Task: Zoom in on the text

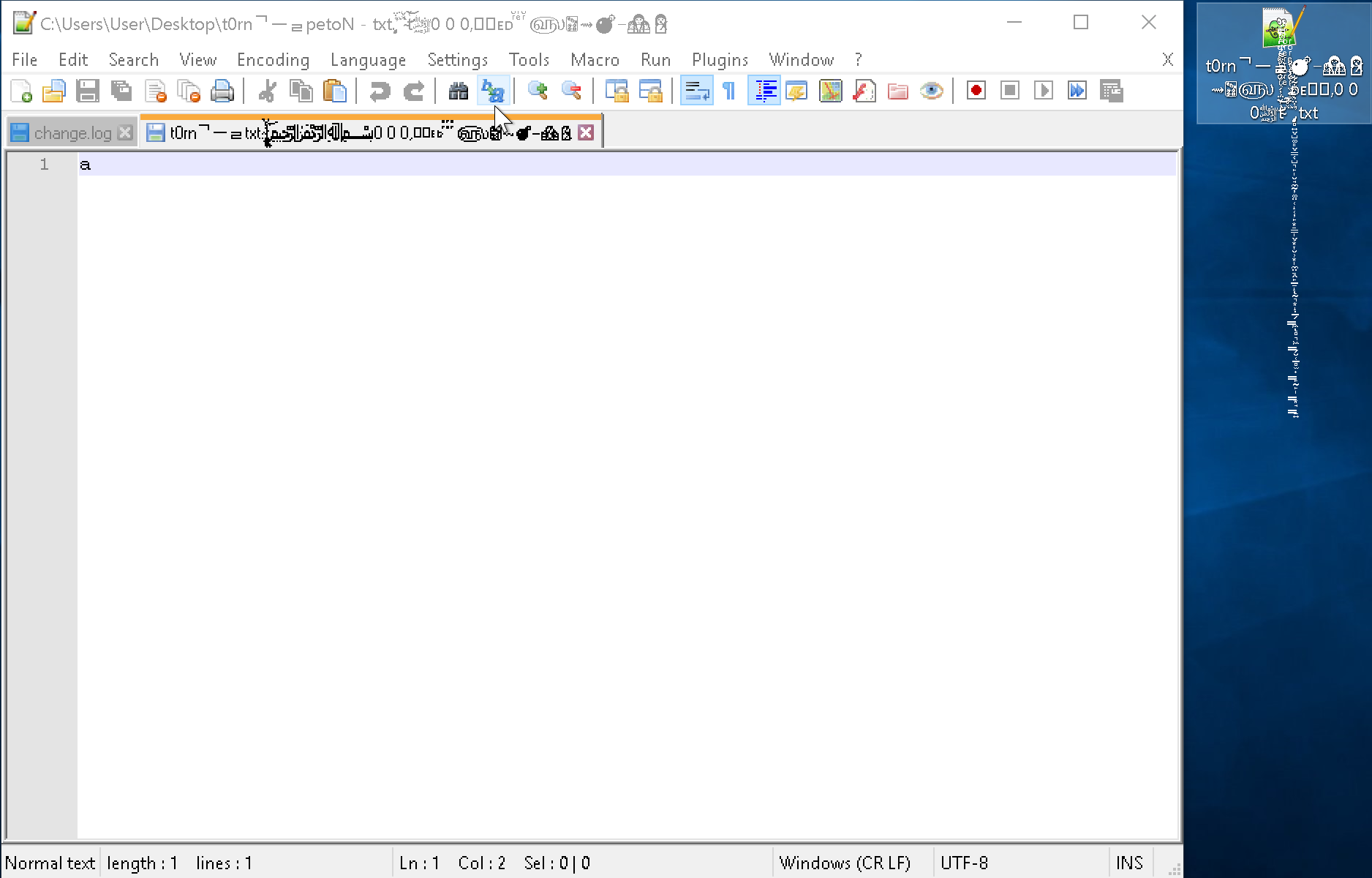Action: 538,91
